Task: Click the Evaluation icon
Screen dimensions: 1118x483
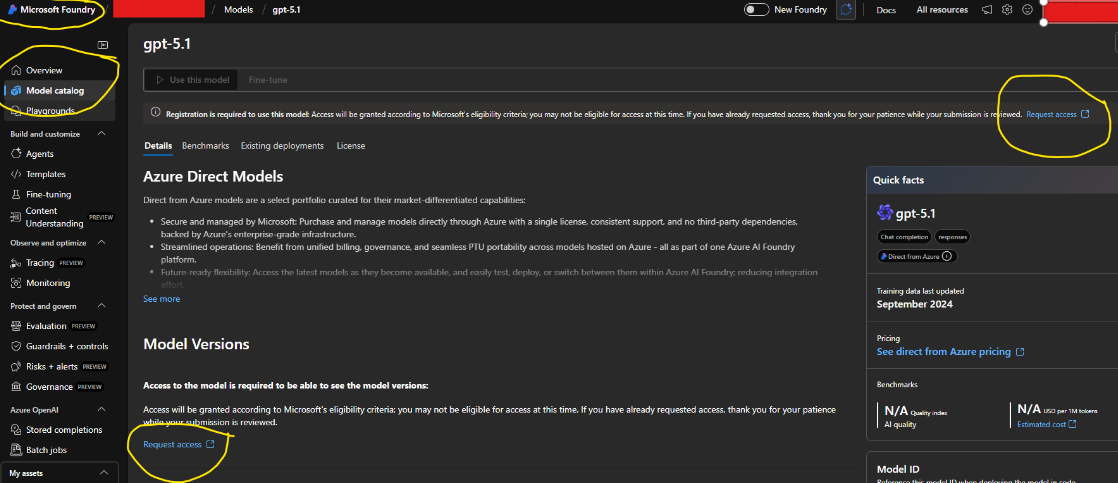Action: click(16, 326)
